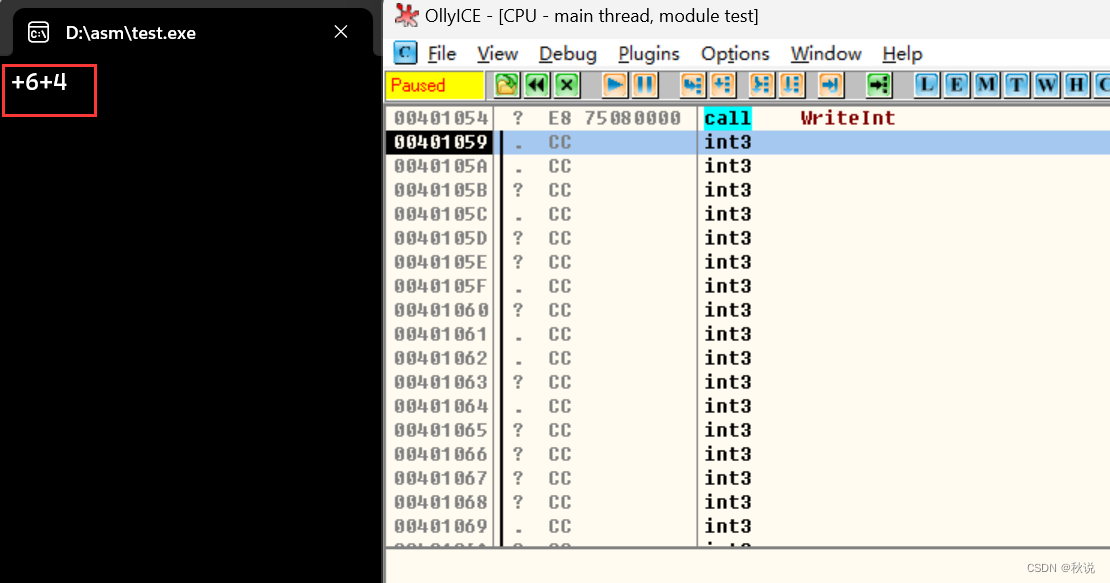The image size is (1110, 583).
Task: Show Executable modules with E button
Action: [956, 86]
